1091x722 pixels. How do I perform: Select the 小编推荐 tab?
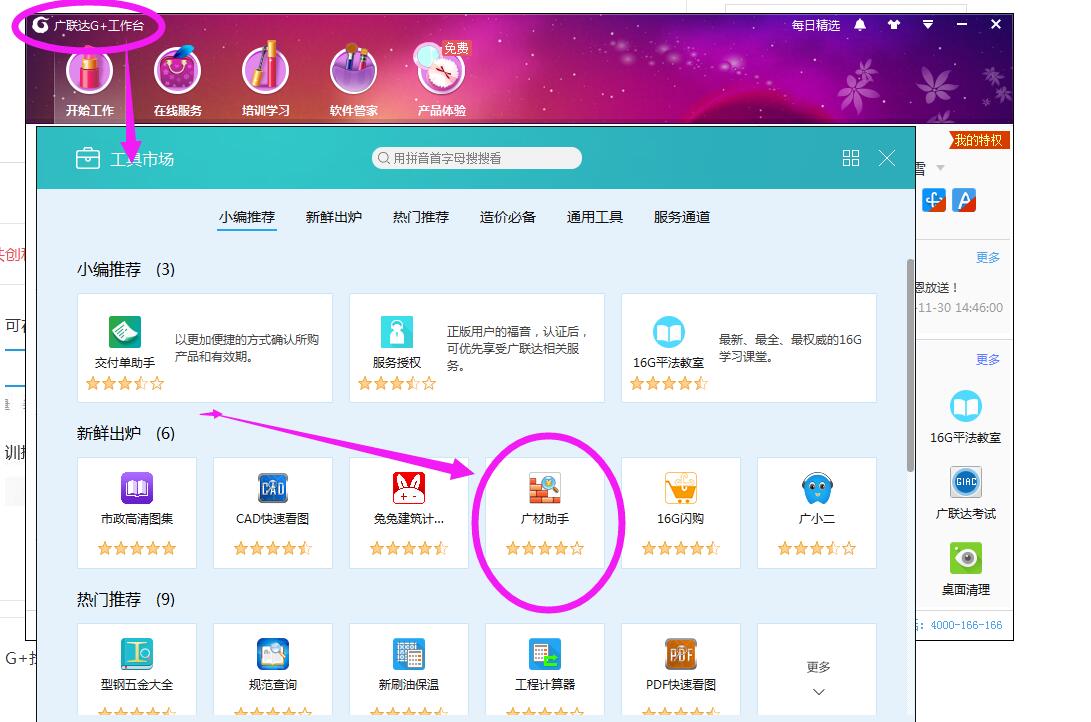pyautogui.click(x=246, y=217)
